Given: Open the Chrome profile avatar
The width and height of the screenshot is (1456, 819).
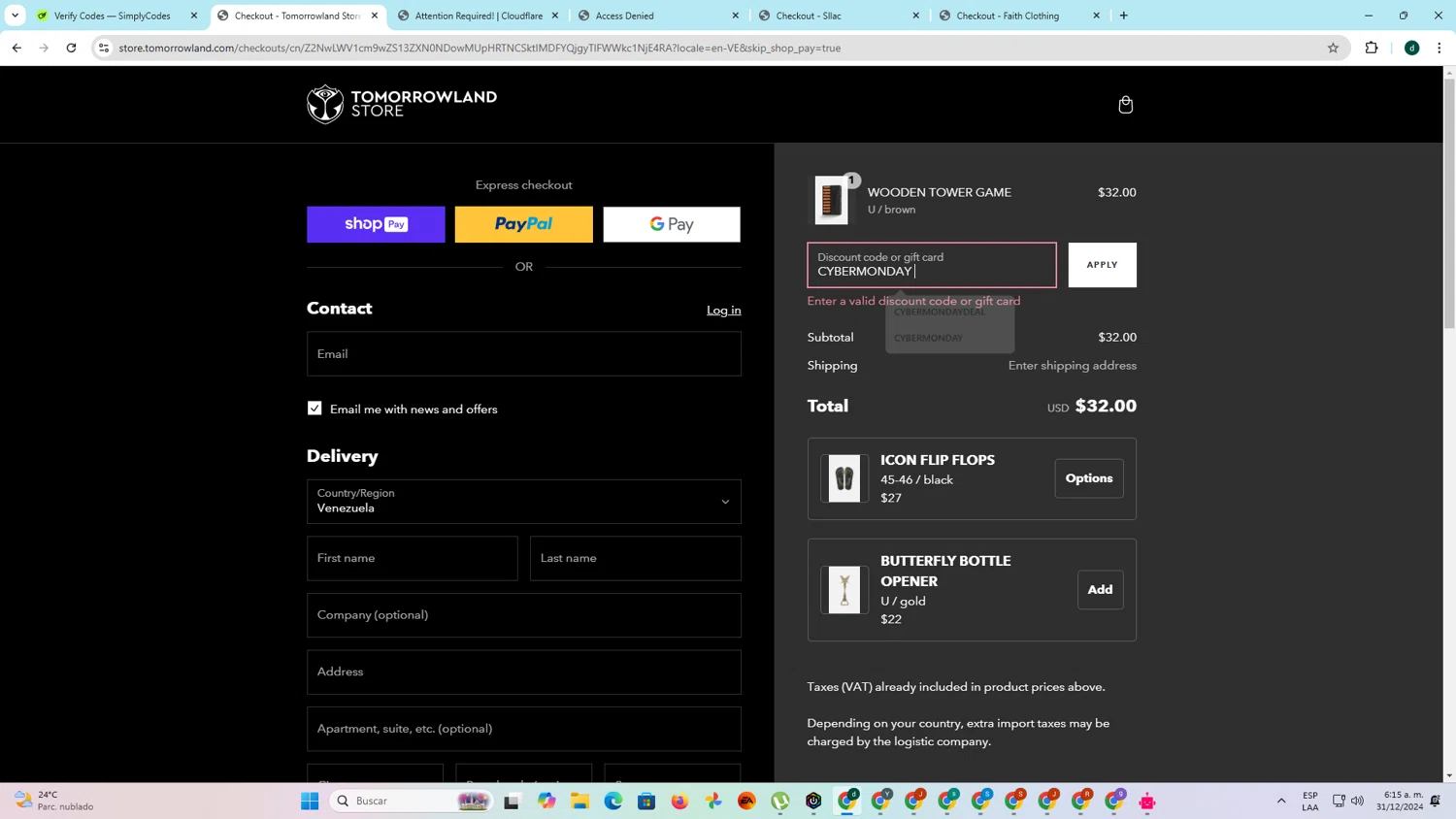Looking at the screenshot, I should point(1412,48).
